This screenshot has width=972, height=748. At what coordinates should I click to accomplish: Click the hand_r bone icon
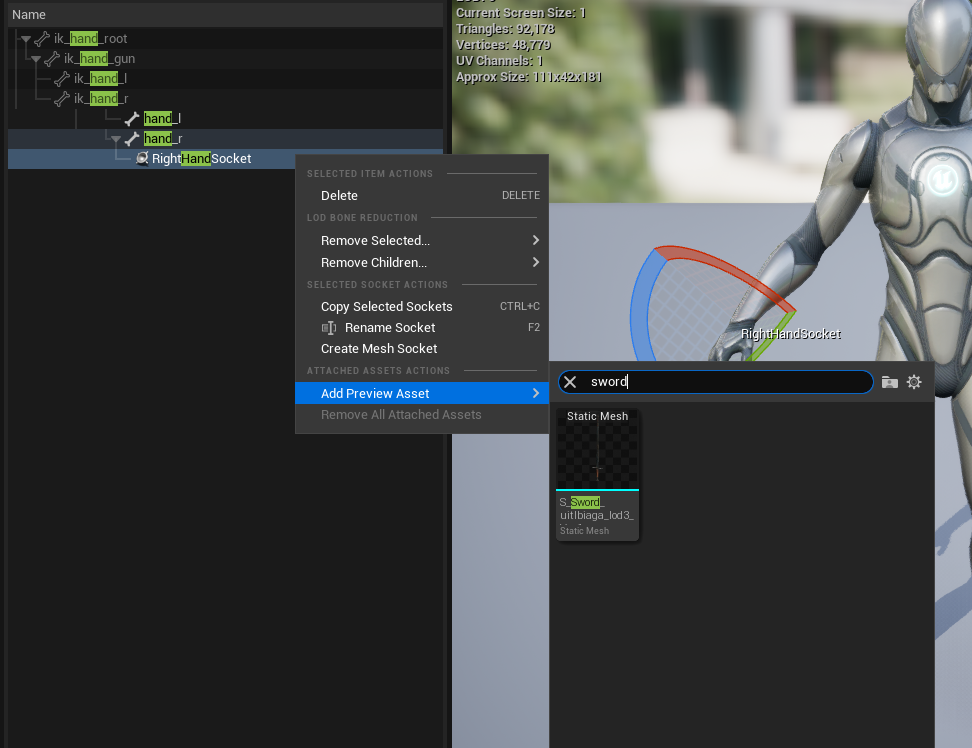coord(132,138)
